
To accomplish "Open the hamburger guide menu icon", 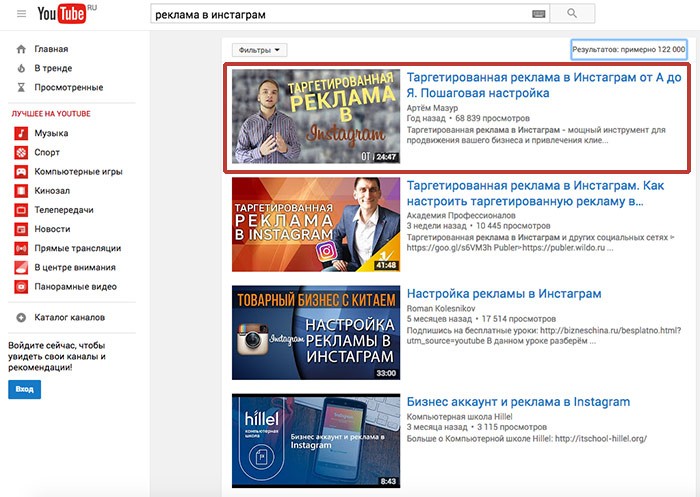I will [21, 14].
